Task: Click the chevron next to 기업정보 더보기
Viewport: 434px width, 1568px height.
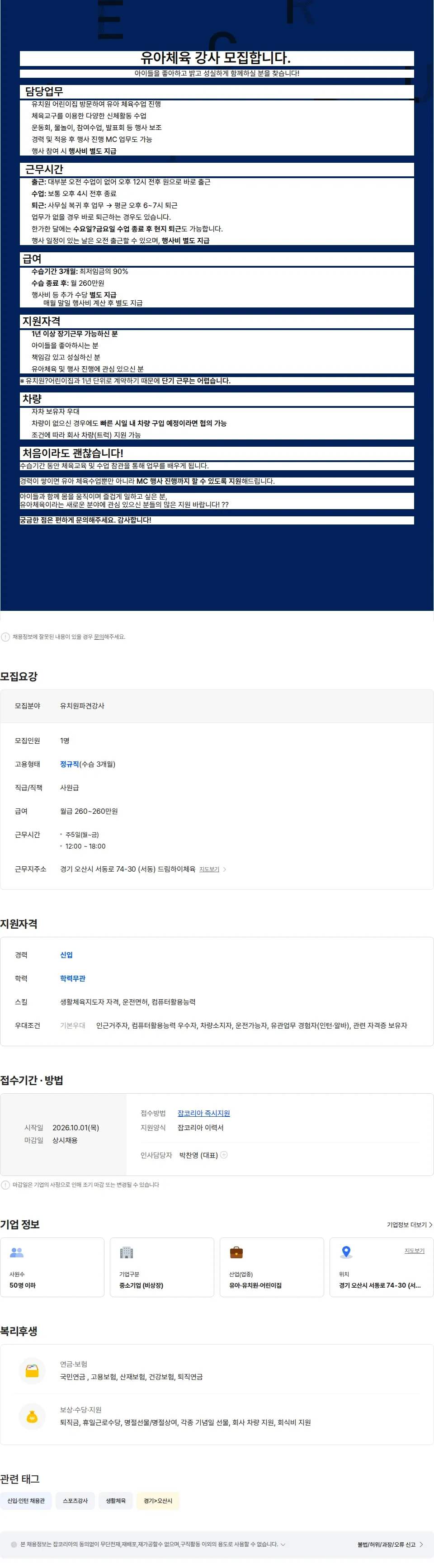Action: pyautogui.click(x=431, y=1225)
